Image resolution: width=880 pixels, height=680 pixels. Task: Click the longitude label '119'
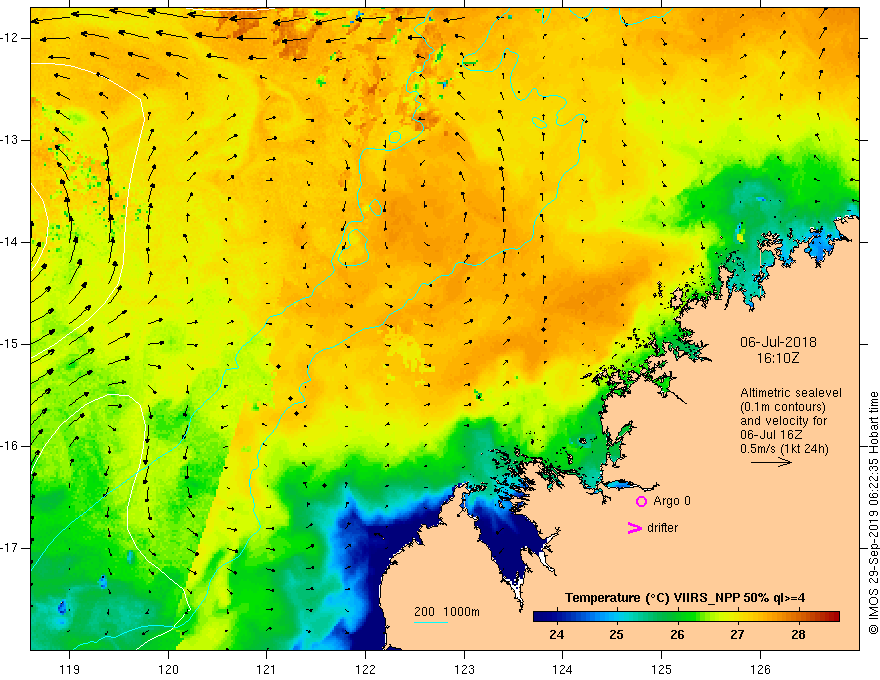point(70,669)
